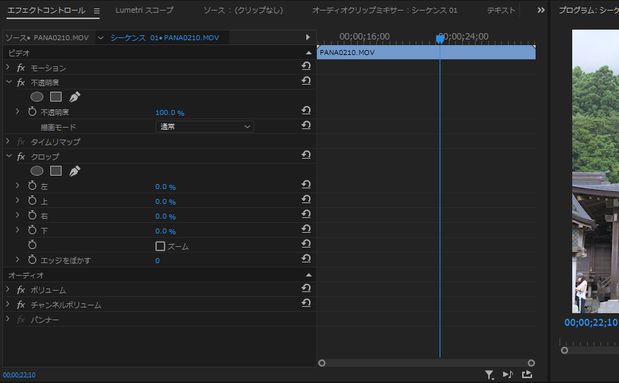
Task: Collapse the ビデオ section arrow
Action: (x=308, y=53)
